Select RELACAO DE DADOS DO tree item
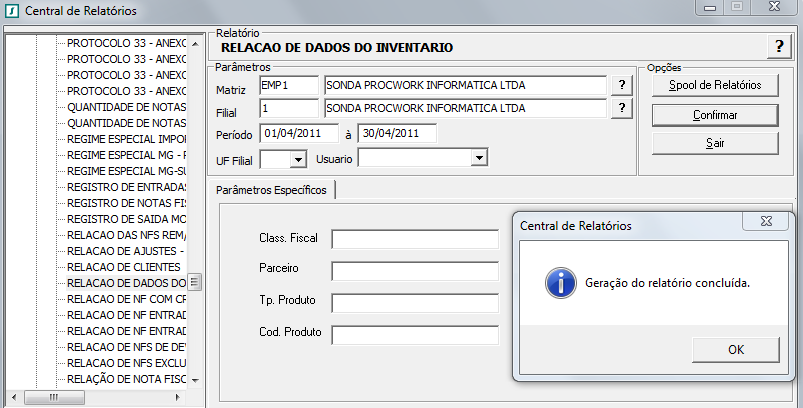This screenshot has width=803, height=408. tap(126, 283)
